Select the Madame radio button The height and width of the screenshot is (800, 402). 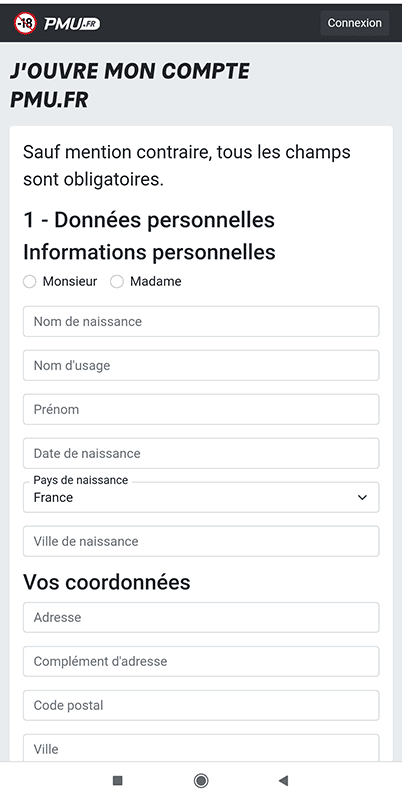pyautogui.click(x=117, y=282)
